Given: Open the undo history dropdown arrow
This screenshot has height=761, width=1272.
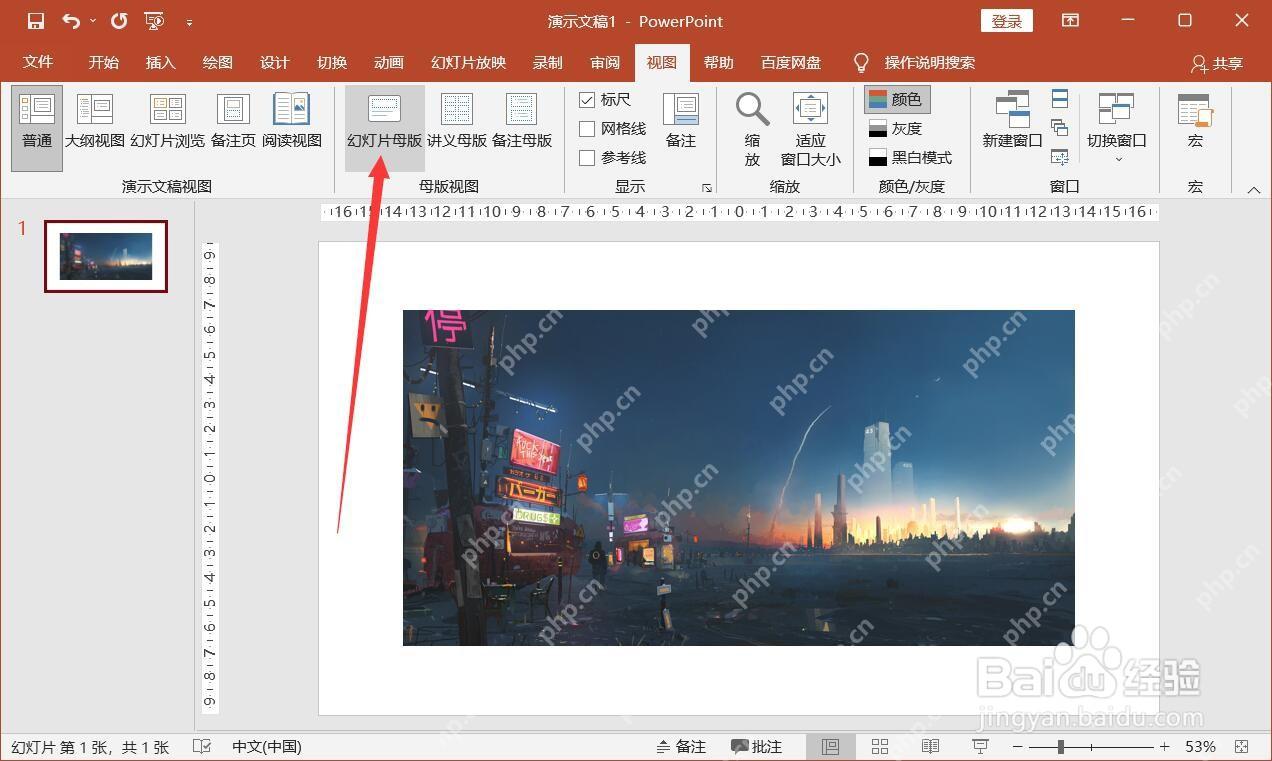Looking at the screenshot, I should (93, 20).
